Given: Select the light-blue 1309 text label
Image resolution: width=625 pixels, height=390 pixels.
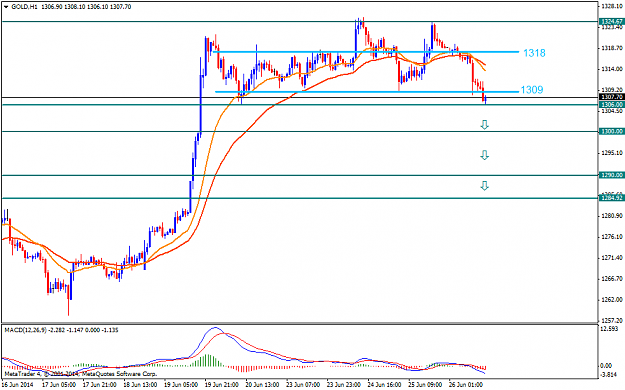Looking at the screenshot, I should coord(532,90).
